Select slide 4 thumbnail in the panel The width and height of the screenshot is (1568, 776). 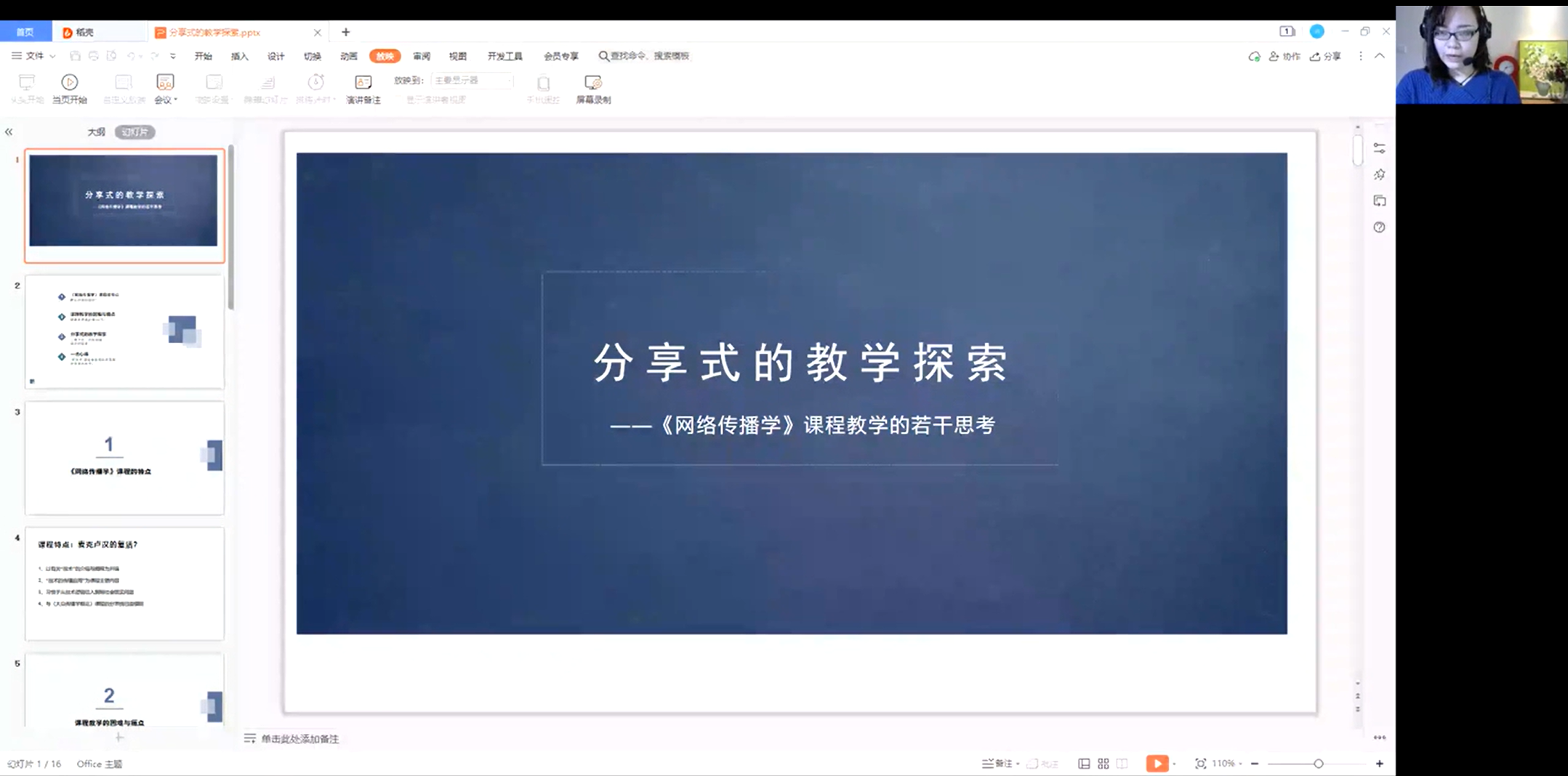[x=124, y=583]
